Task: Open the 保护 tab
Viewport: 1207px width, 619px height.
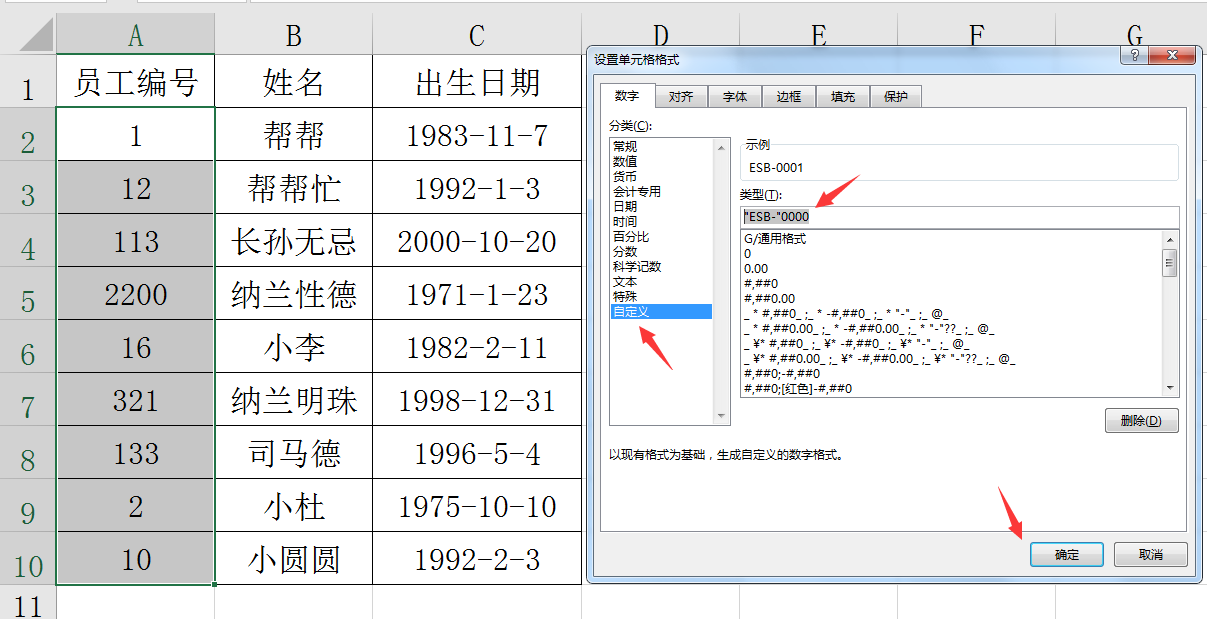Action: coord(896,97)
